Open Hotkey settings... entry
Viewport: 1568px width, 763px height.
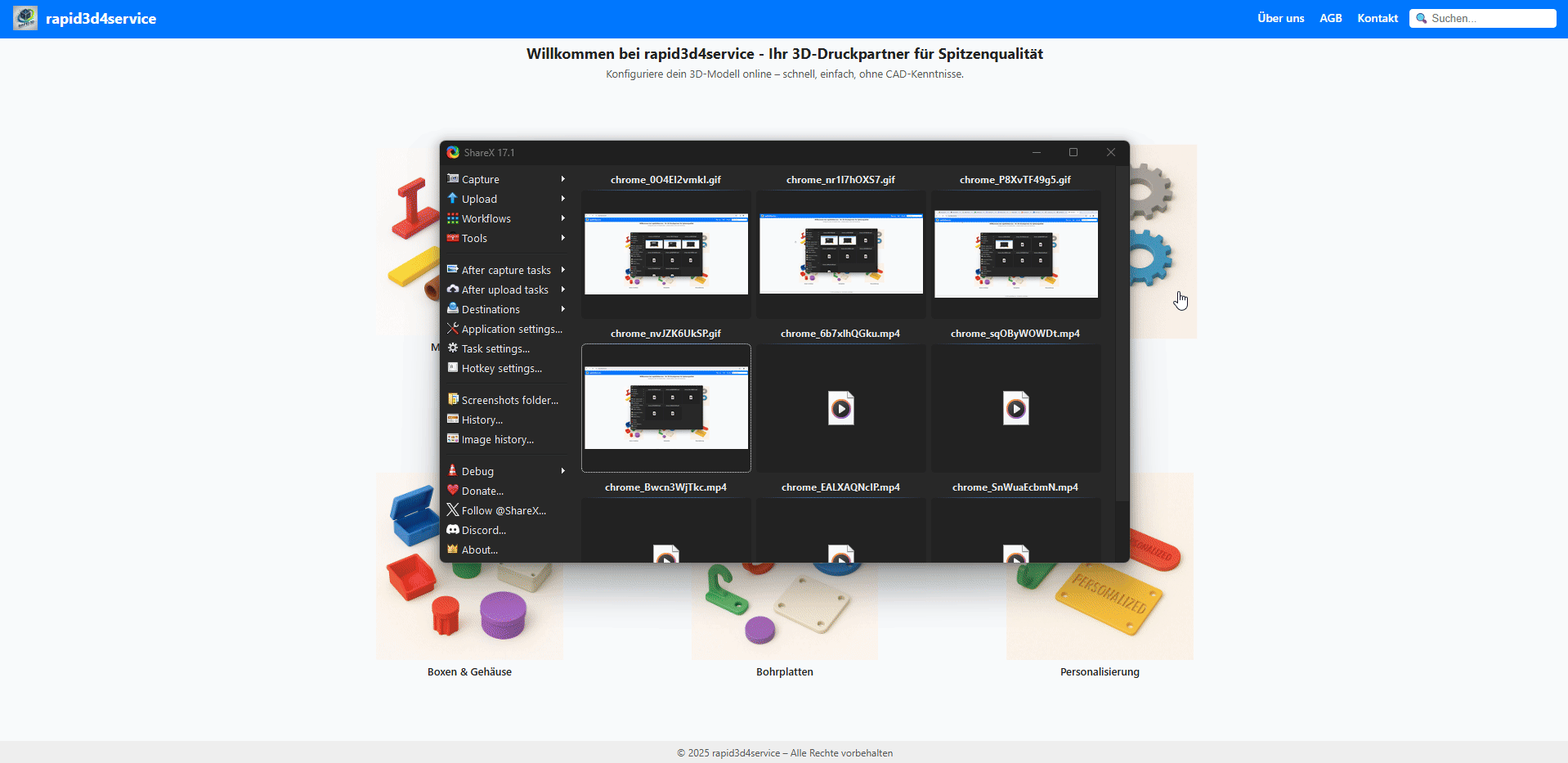pyautogui.click(x=507, y=368)
